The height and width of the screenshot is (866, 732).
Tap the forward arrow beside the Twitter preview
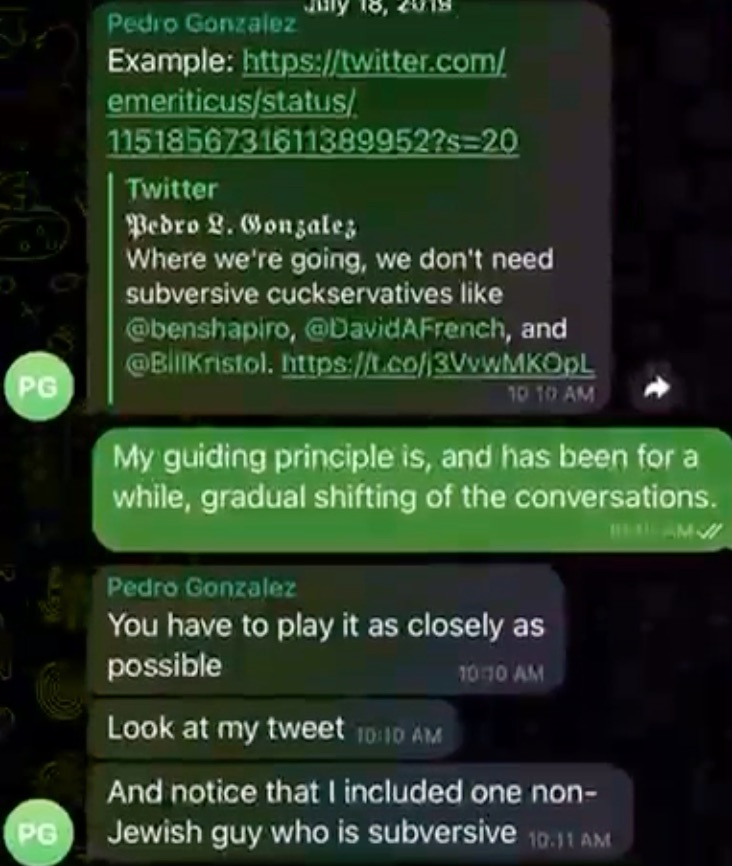point(657,389)
